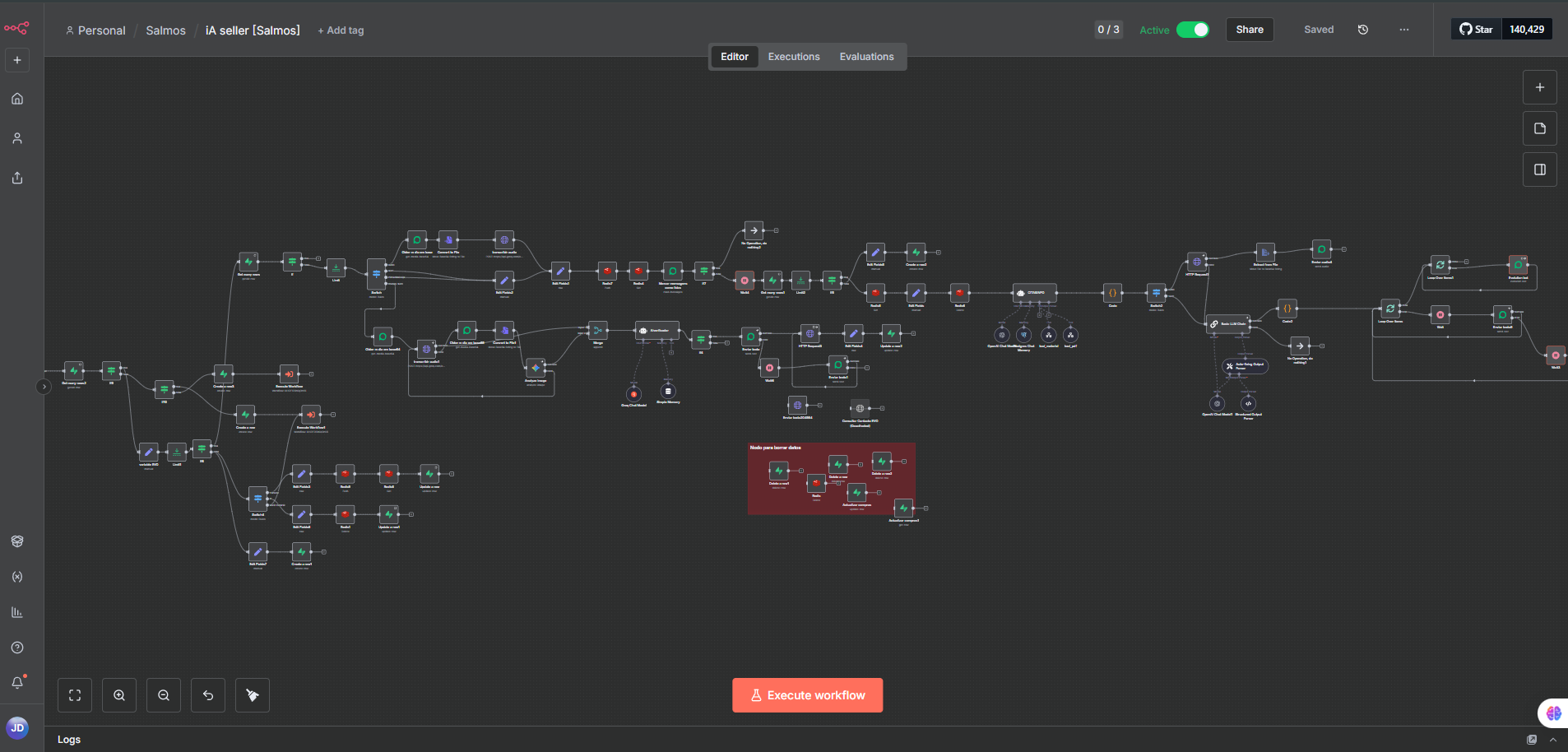Image resolution: width=1568 pixels, height=752 pixels.
Task: Toggle the right side panel view button
Action: (1539, 169)
